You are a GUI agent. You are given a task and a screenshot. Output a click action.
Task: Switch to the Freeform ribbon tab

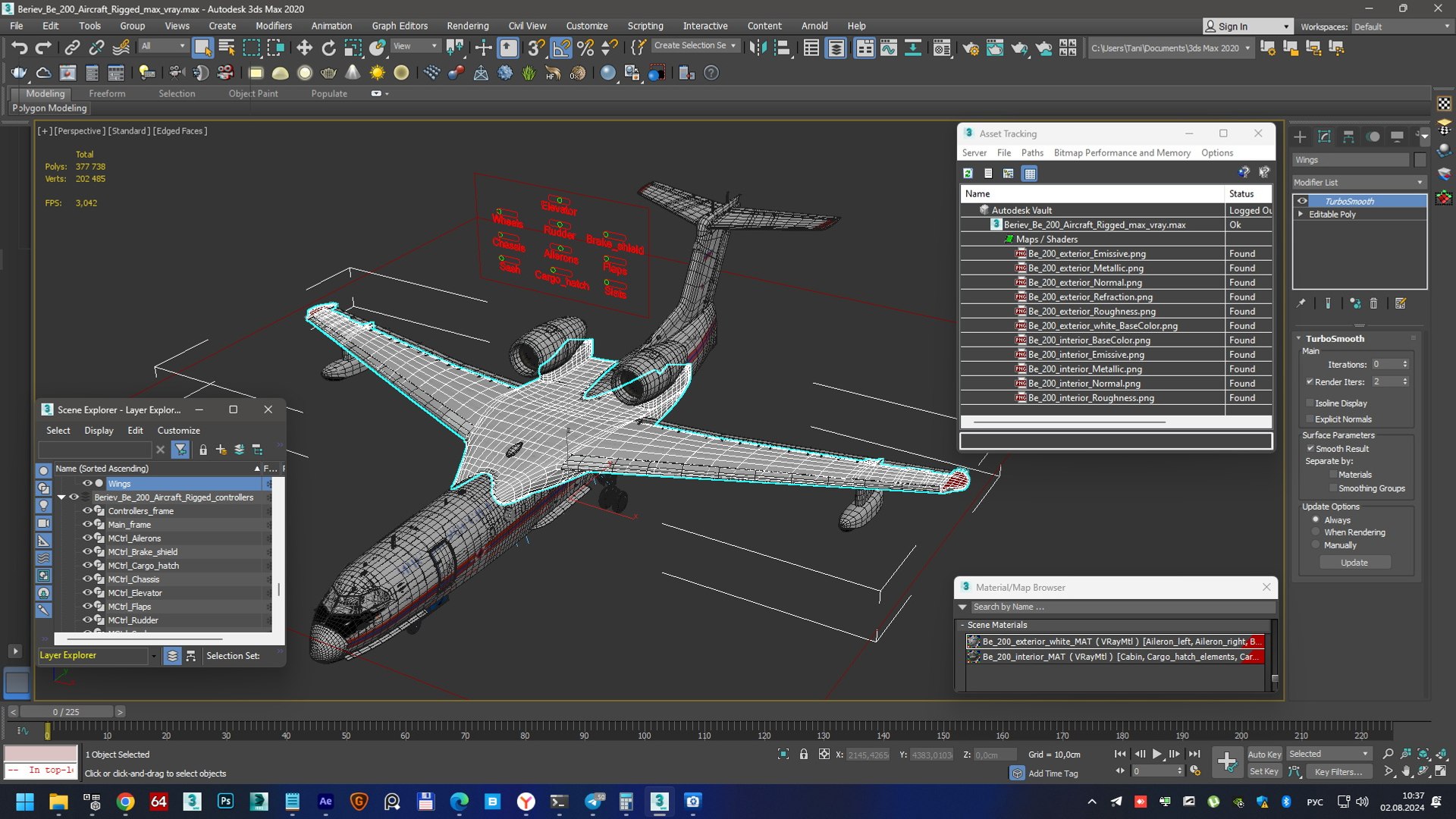[x=107, y=93]
